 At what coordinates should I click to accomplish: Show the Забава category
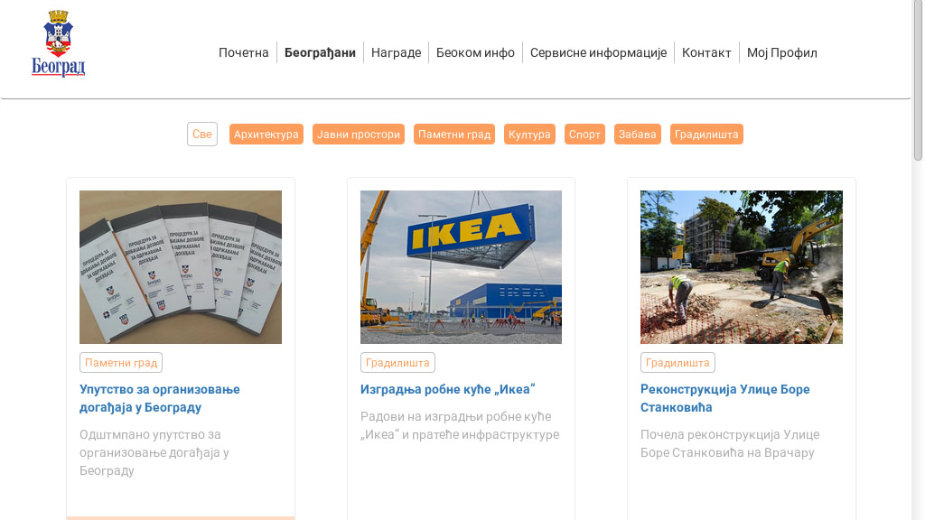637,134
